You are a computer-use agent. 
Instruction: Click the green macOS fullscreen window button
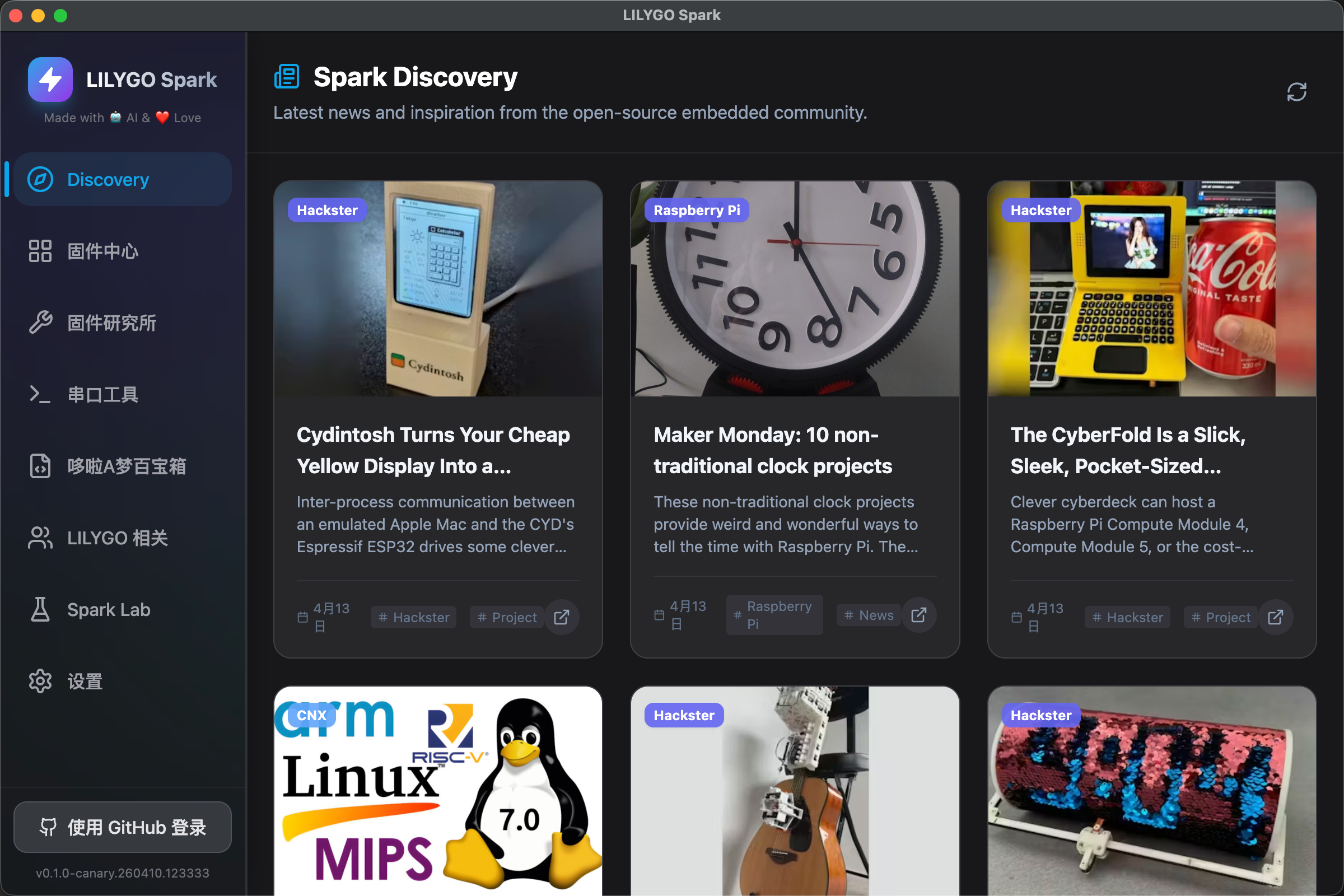click(x=60, y=16)
